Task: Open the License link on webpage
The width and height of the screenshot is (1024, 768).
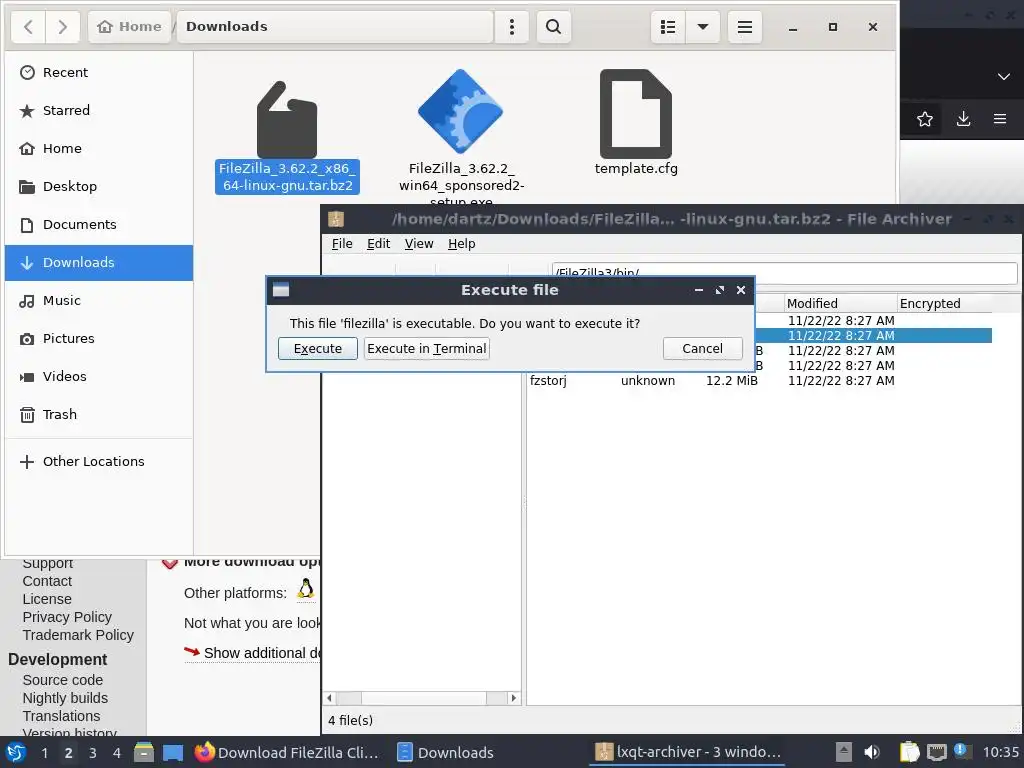Action: tap(47, 599)
